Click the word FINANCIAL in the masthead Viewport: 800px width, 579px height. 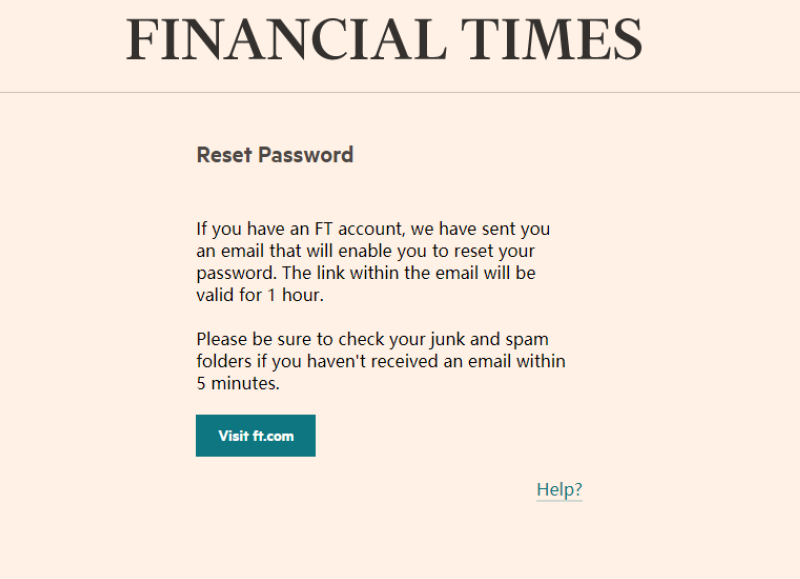pyautogui.click(x=287, y=39)
